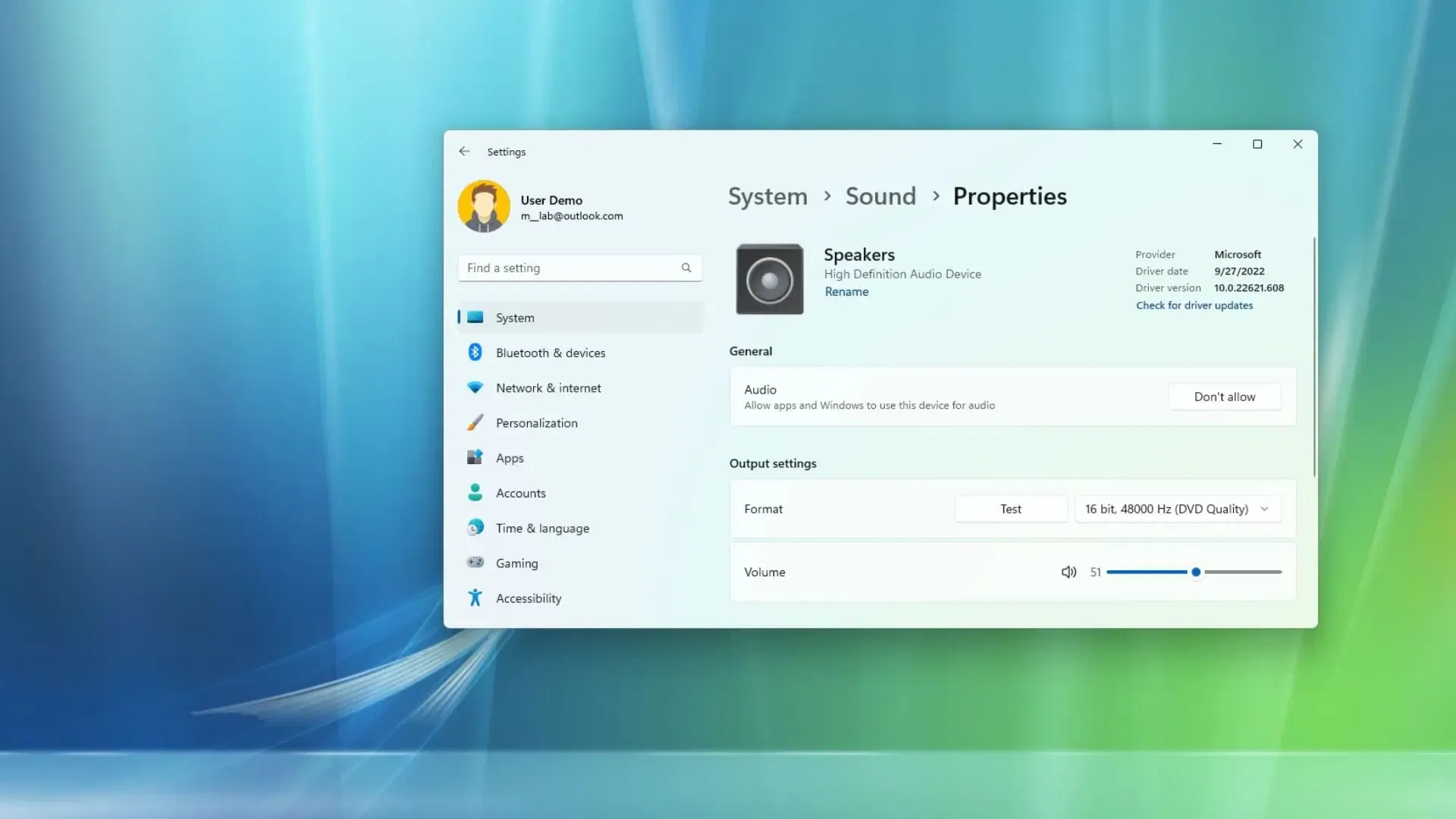1456x819 pixels.
Task: Click the Speakers device image
Action: coord(769,280)
